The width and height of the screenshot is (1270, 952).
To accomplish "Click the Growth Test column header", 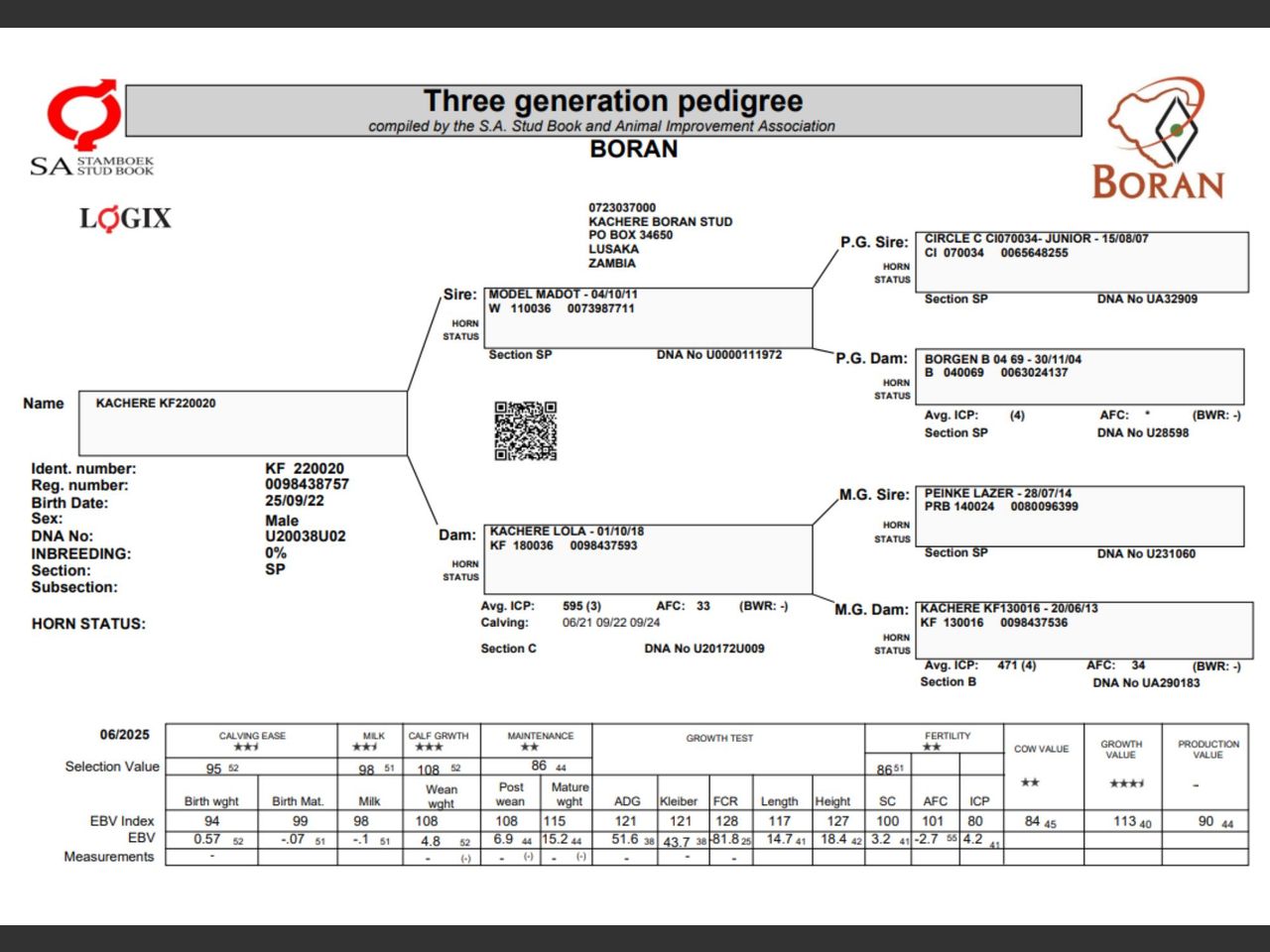I will (718, 738).
